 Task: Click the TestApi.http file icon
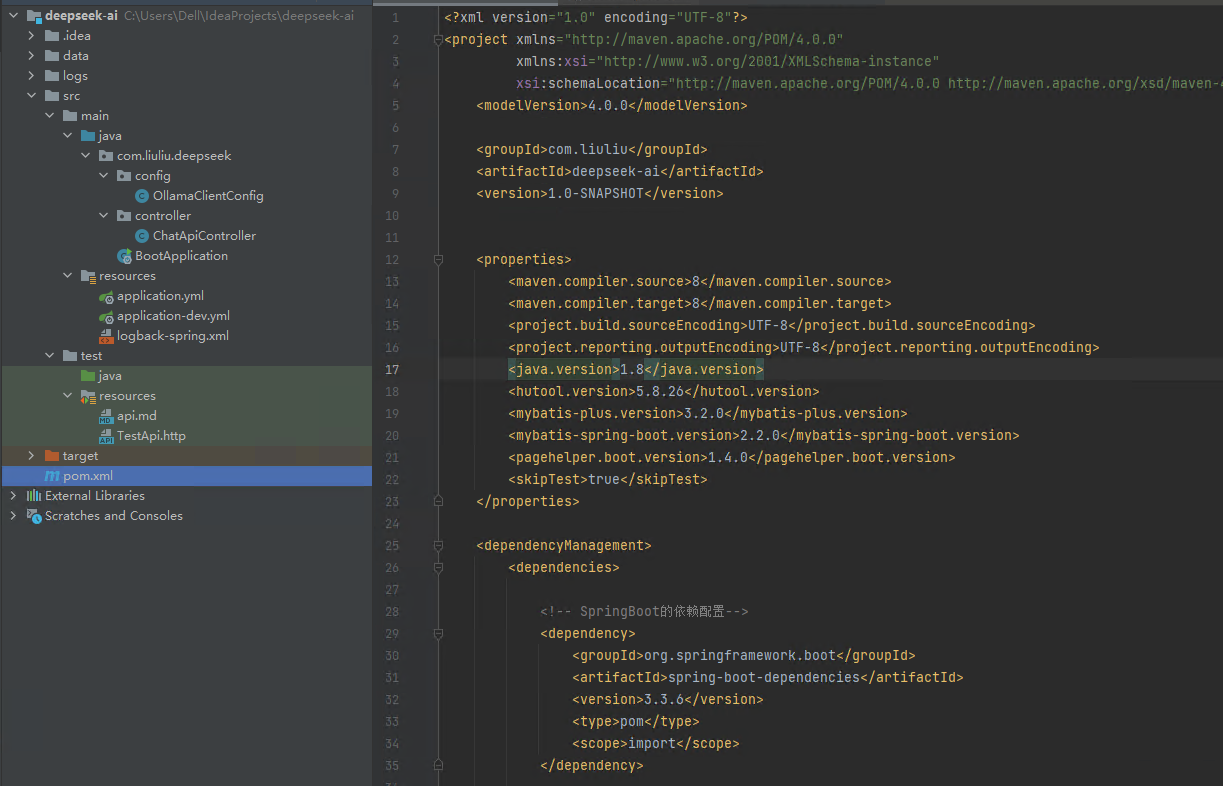[x=106, y=436]
